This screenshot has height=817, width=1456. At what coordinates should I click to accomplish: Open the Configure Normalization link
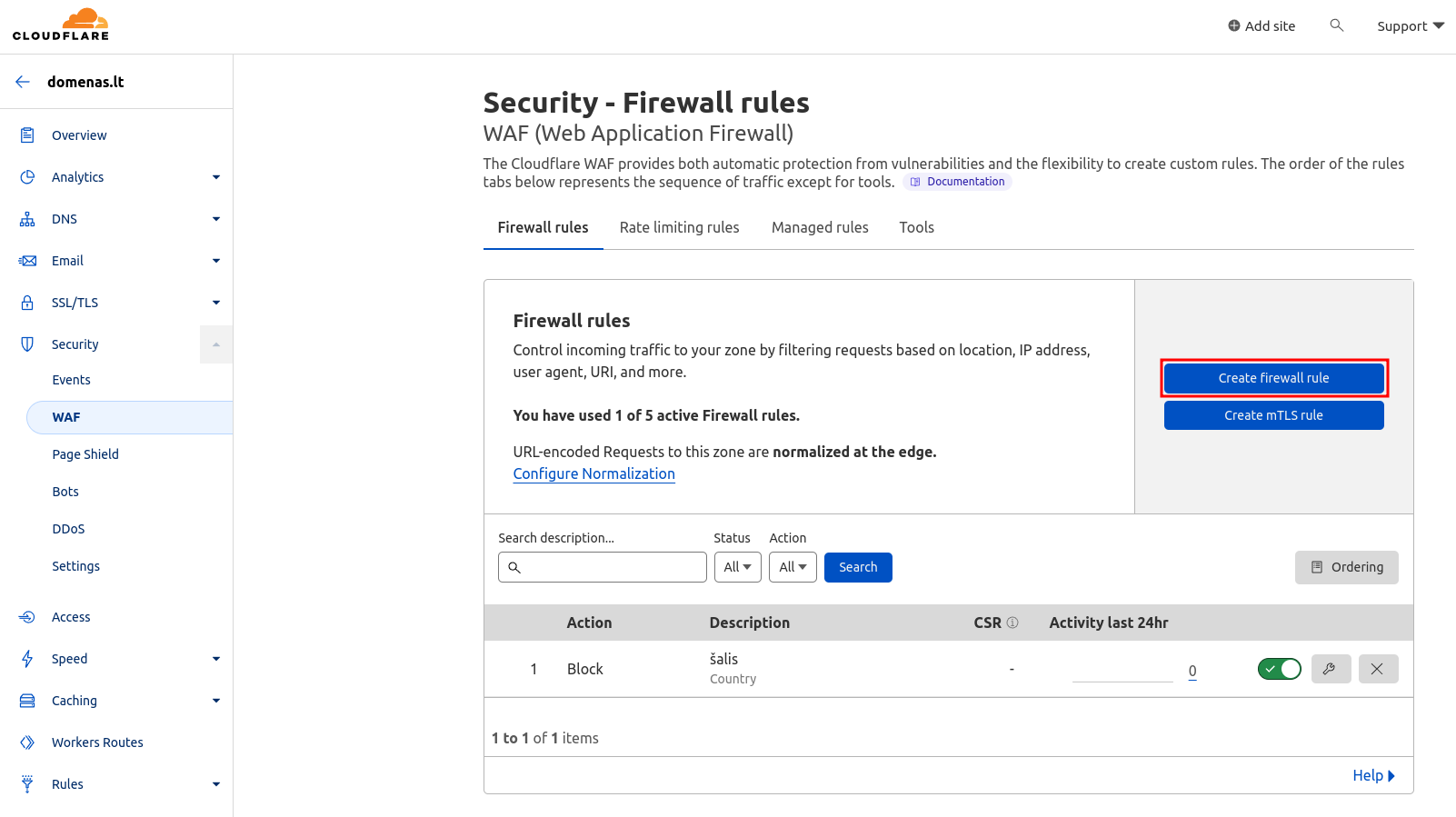(x=593, y=473)
